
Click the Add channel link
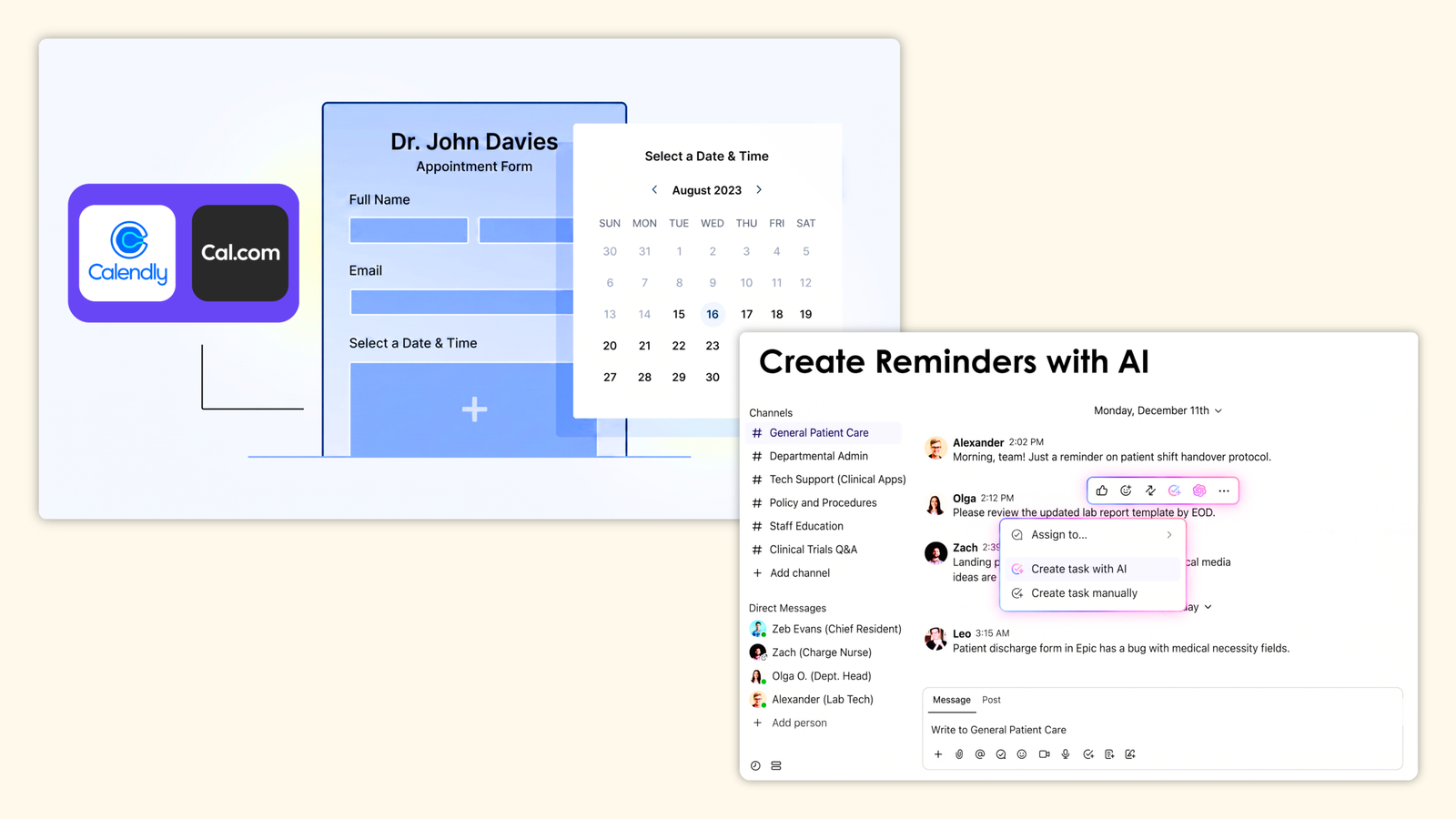800,573
